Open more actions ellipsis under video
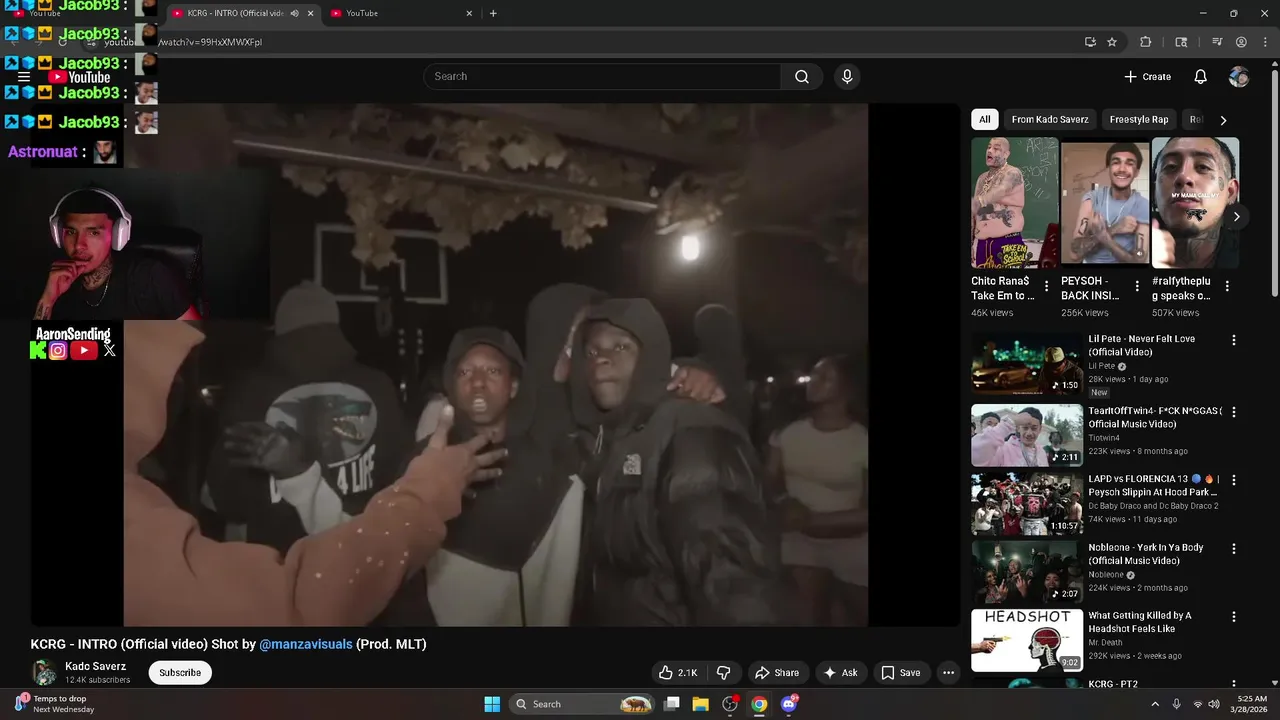1280x720 pixels. [948, 673]
